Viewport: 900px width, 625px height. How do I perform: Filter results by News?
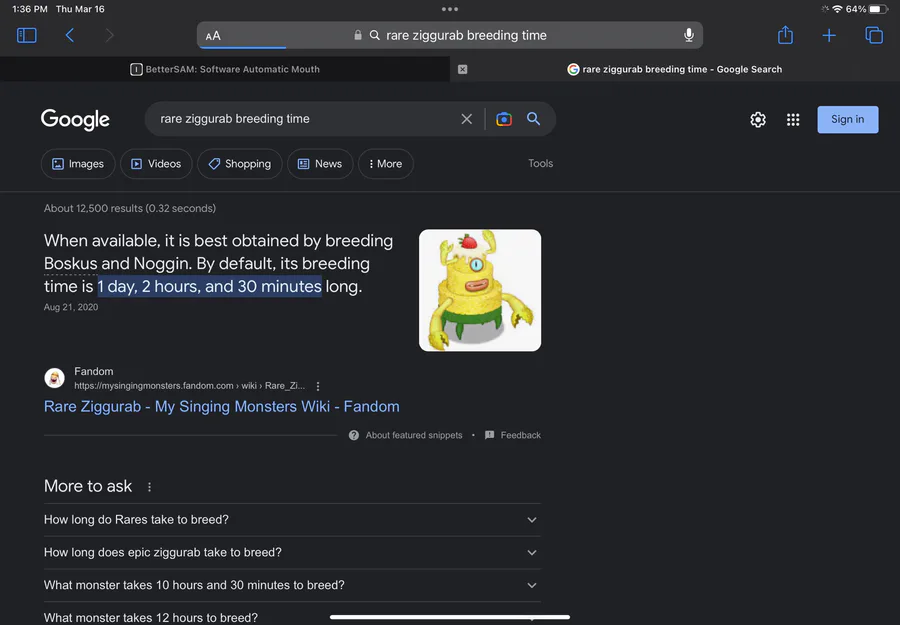tap(320, 164)
